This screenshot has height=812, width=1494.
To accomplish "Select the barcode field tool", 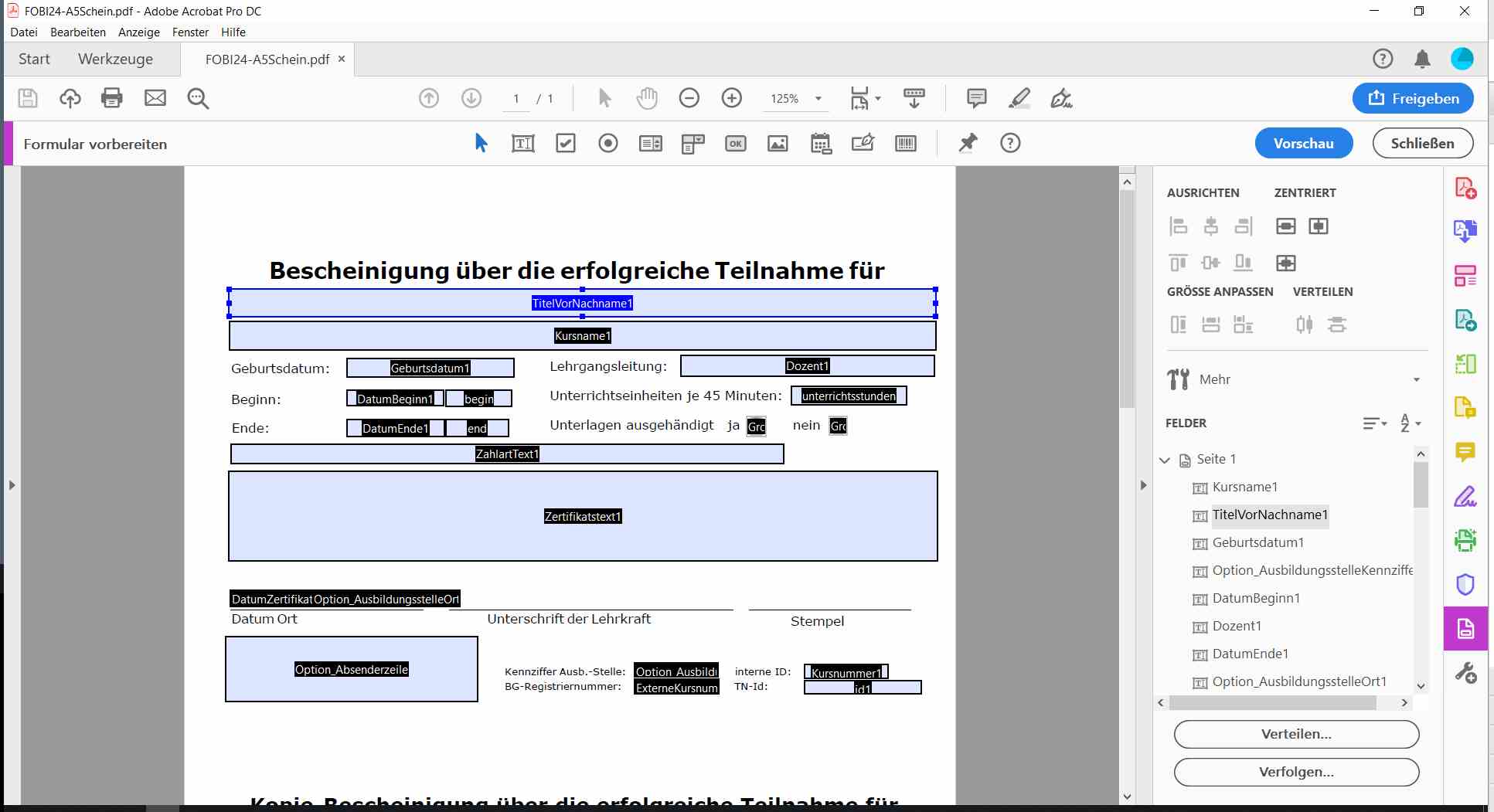I will point(905,144).
